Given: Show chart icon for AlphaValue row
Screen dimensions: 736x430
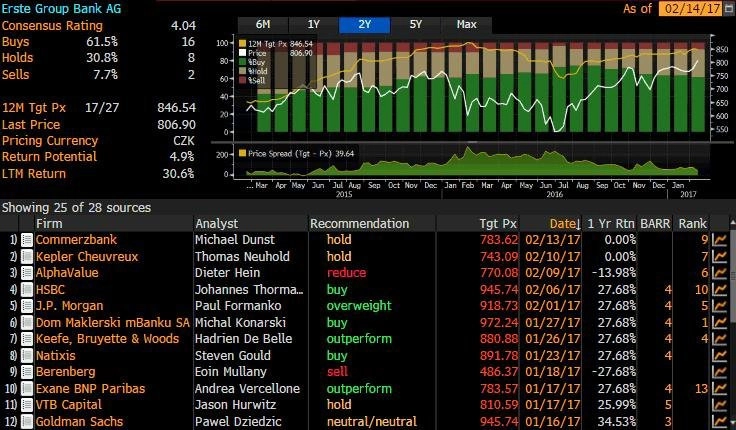Looking at the screenshot, I should (x=720, y=273).
